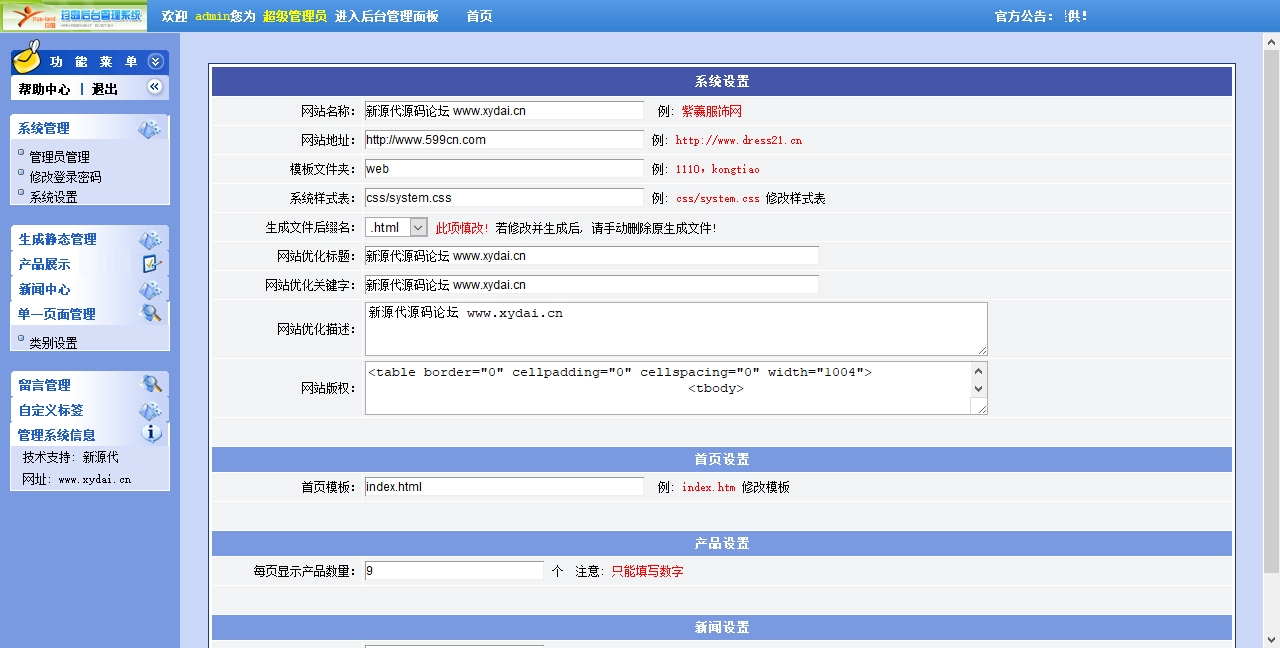Viewport: 1280px width, 648px height.
Task: Click 产品设置 section header
Action: [x=722, y=543]
